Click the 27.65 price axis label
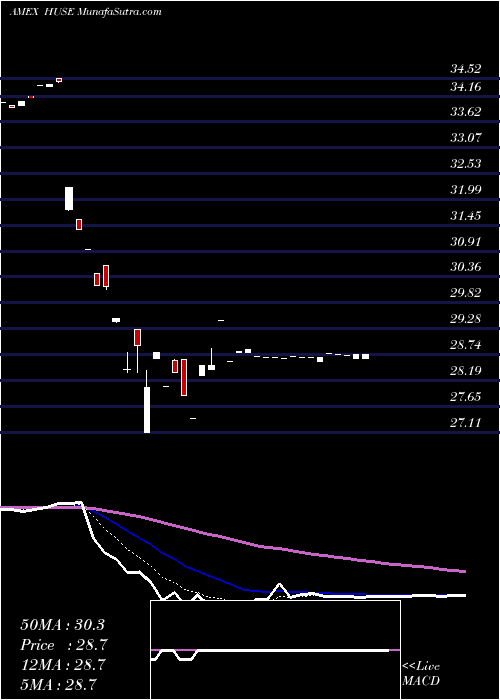 [466, 396]
